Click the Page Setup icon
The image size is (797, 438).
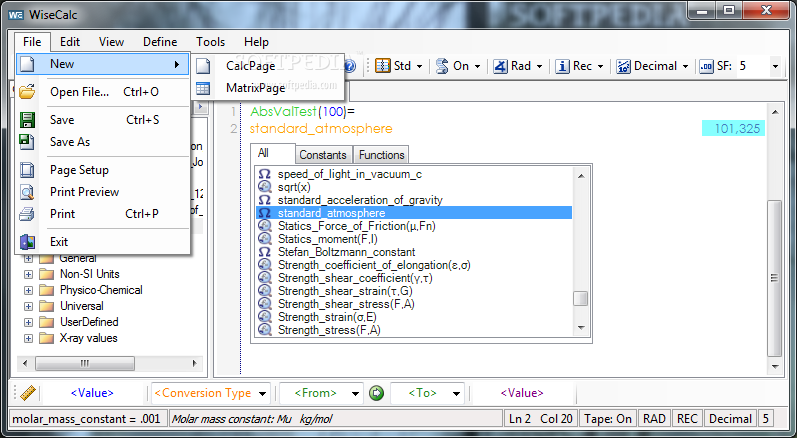point(26,170)
